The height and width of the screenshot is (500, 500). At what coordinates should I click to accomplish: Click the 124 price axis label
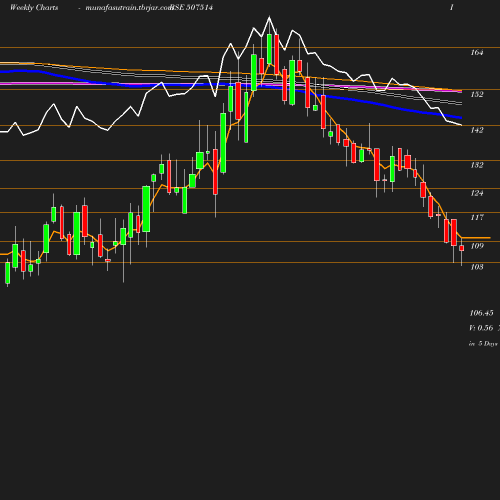pos(477,193)
